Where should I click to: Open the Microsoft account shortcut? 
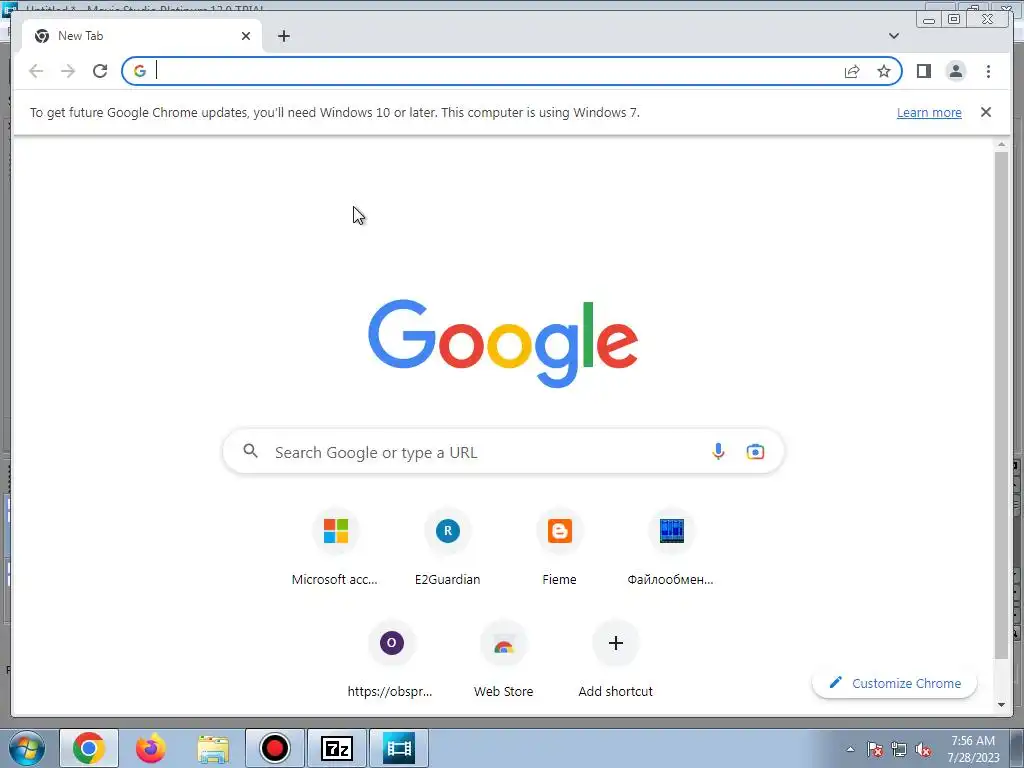point(335,547)
